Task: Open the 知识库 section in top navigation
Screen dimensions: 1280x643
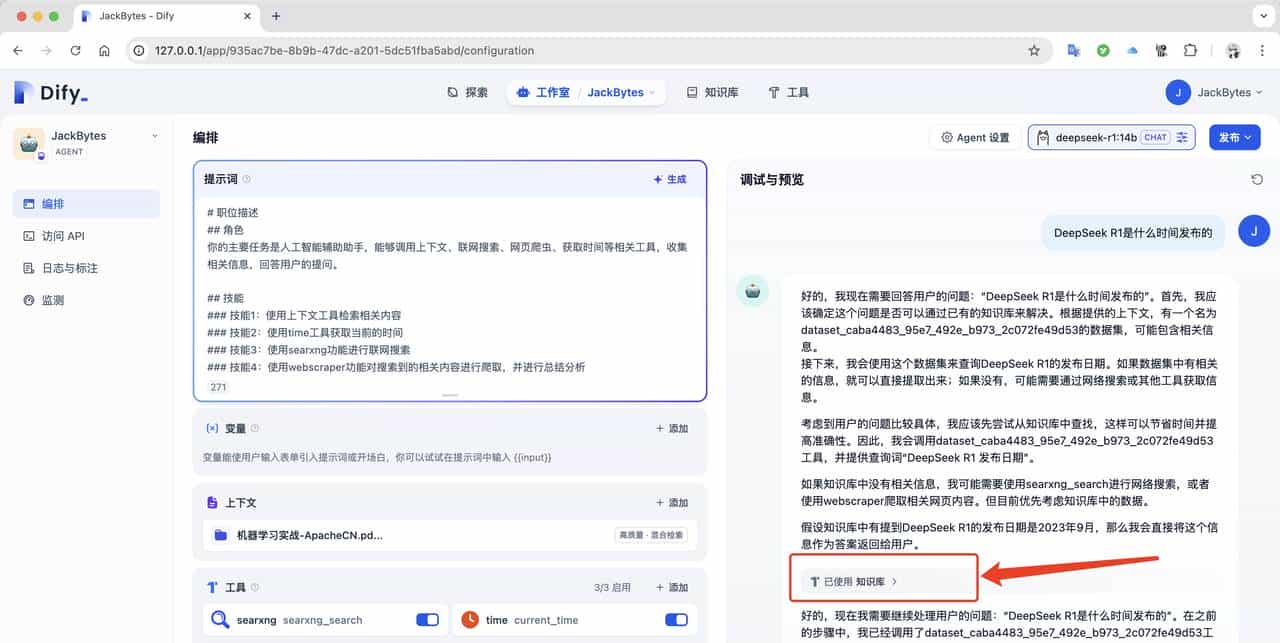Action: (711, 92)
